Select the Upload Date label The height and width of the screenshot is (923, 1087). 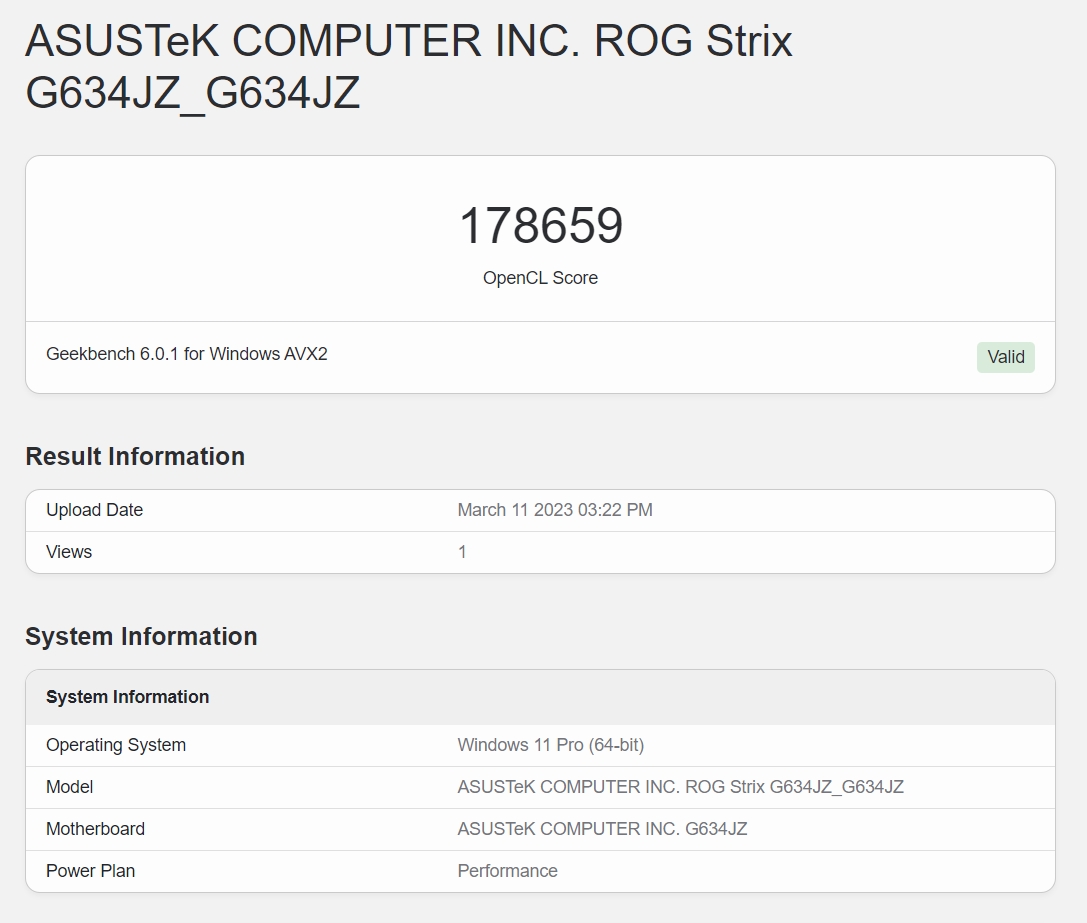click(94, 510)
